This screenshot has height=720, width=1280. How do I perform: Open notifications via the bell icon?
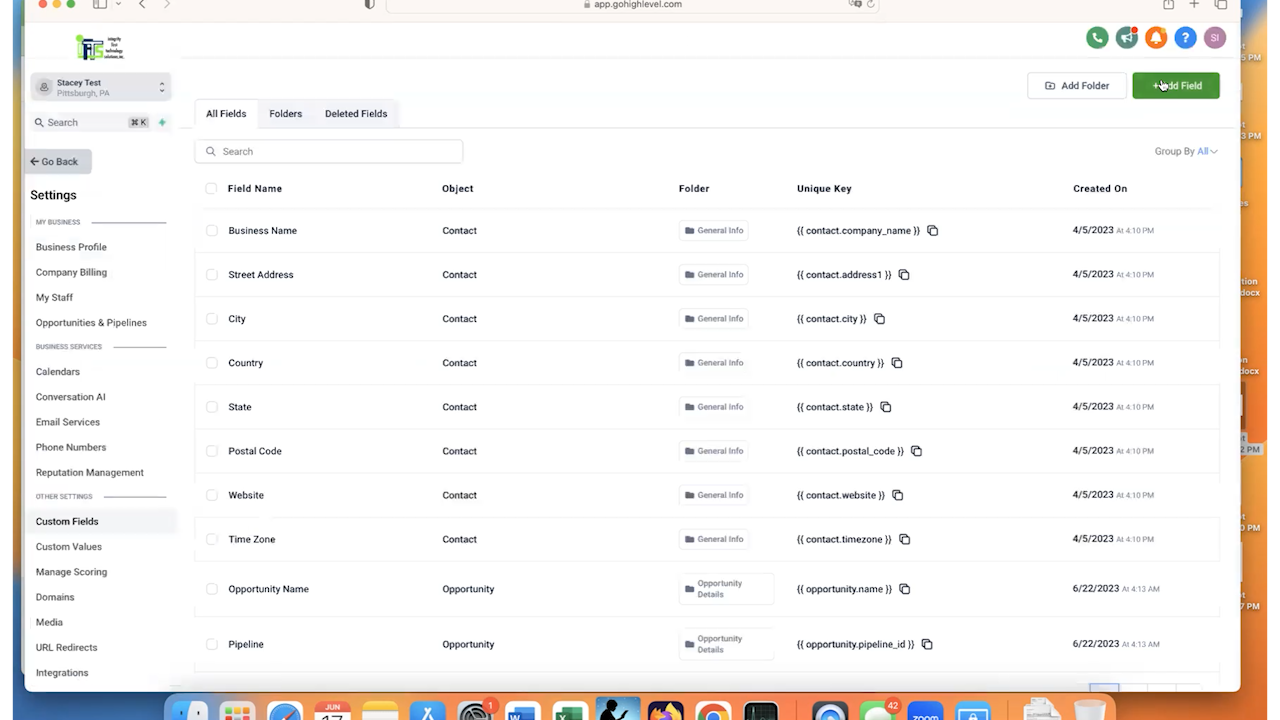(x=1155, y=37)
